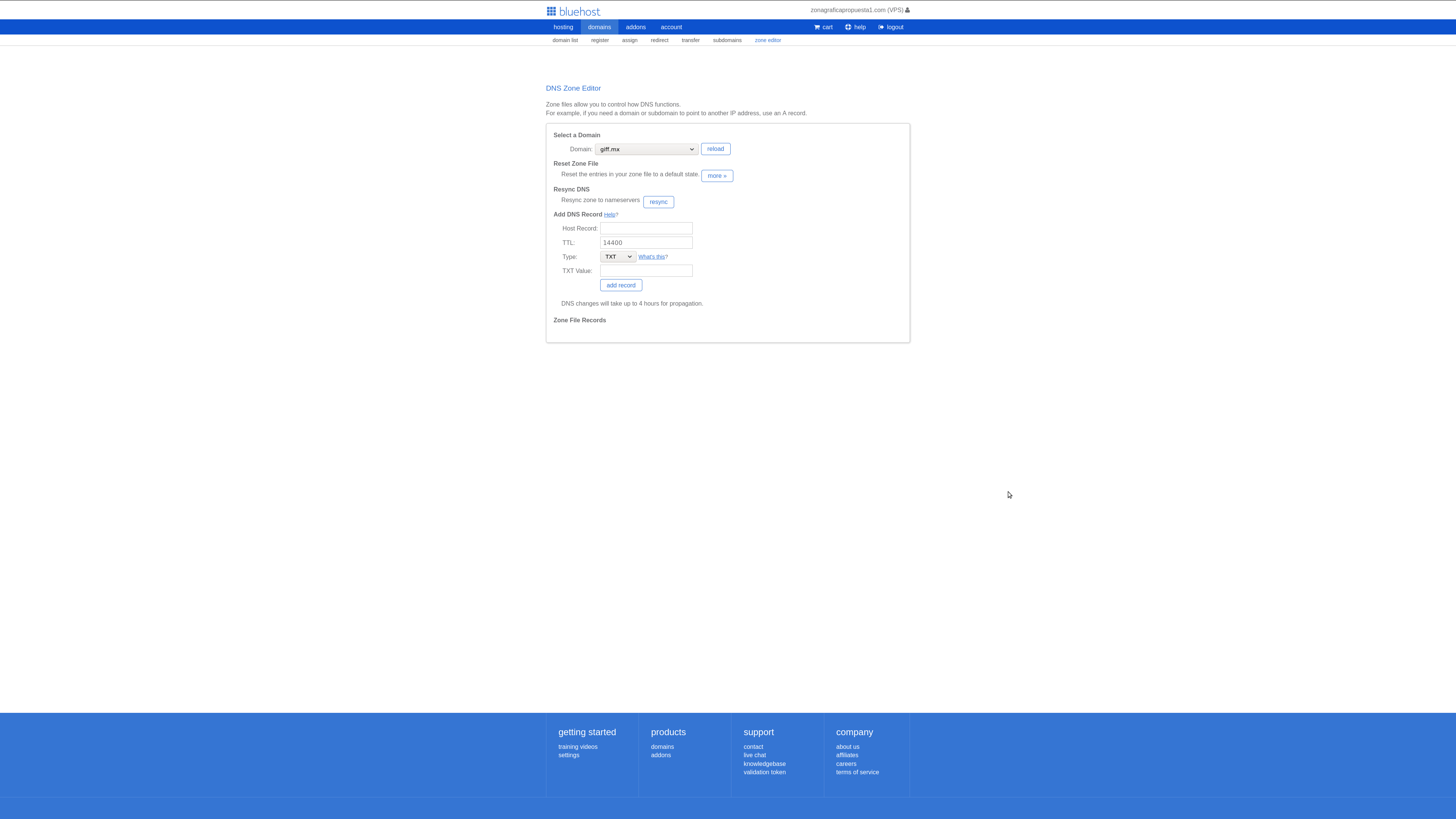The width and height of the screenshot is (1456, 819).
Task: Click the more » reset zone button
Action: (717, 176)
